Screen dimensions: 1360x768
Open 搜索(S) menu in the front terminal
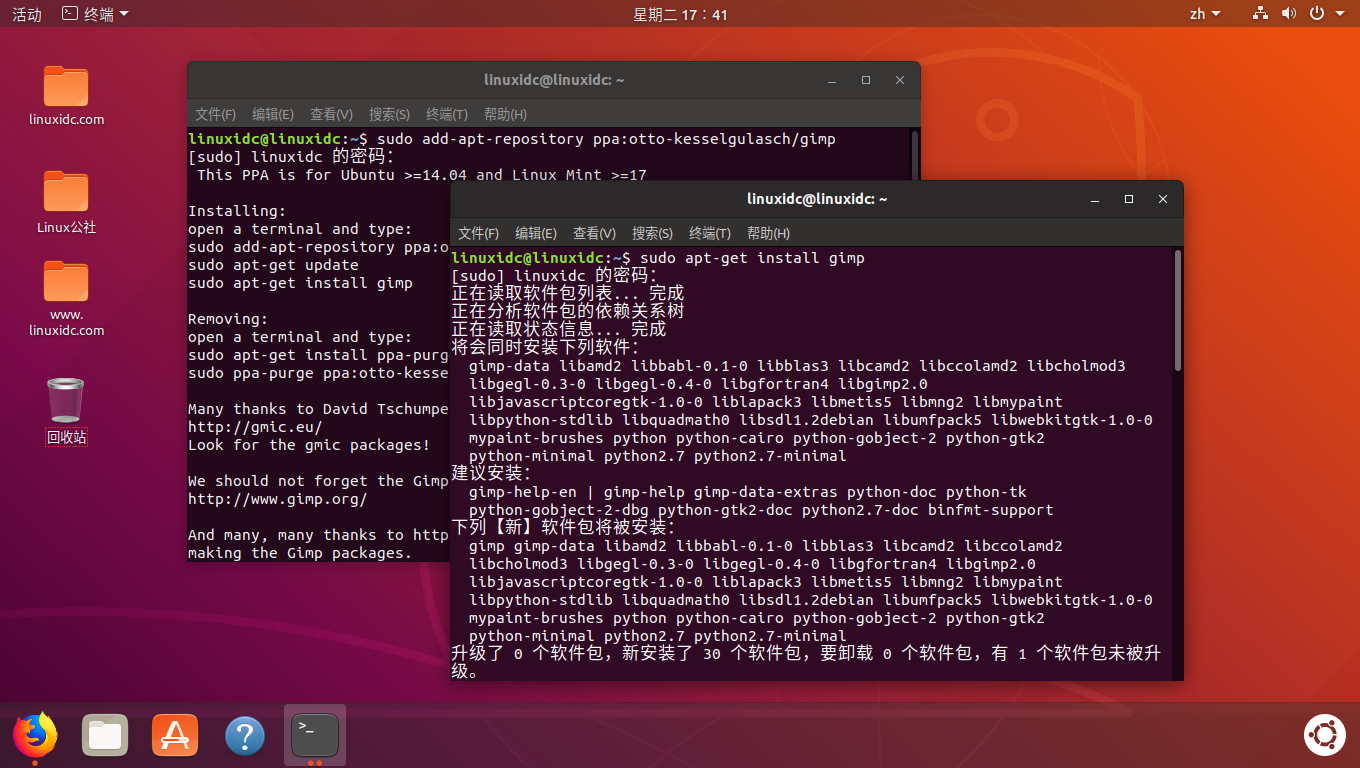pos(652,233)
